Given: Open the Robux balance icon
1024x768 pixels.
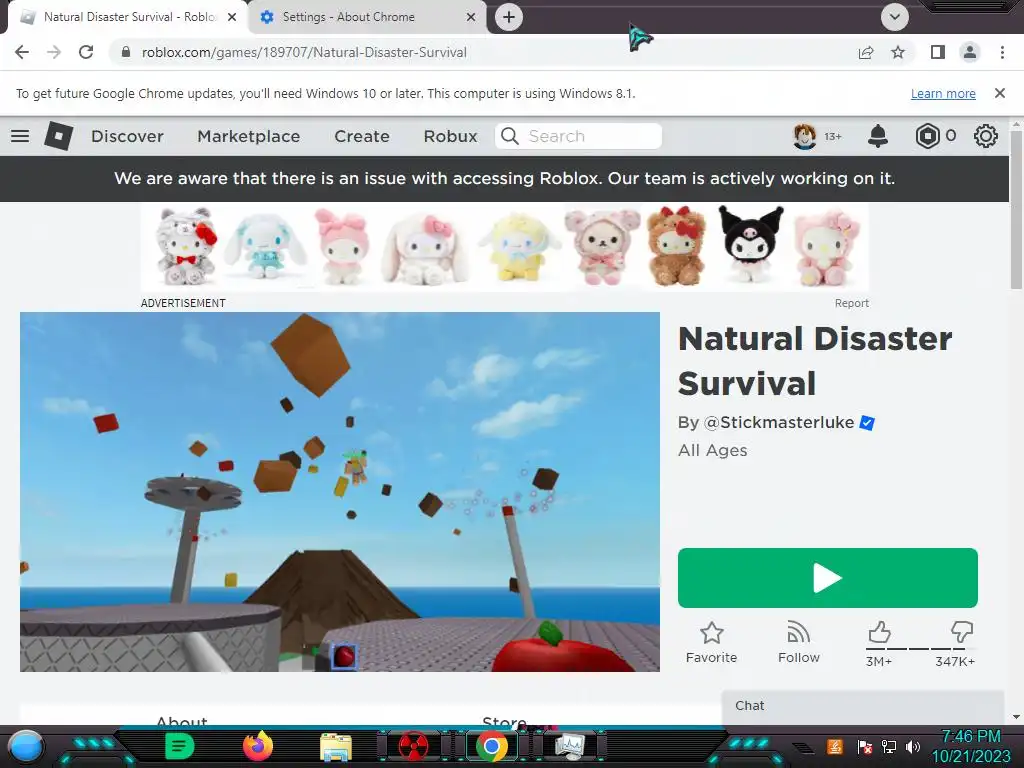Looking at the screenshot, I should 927,136.
